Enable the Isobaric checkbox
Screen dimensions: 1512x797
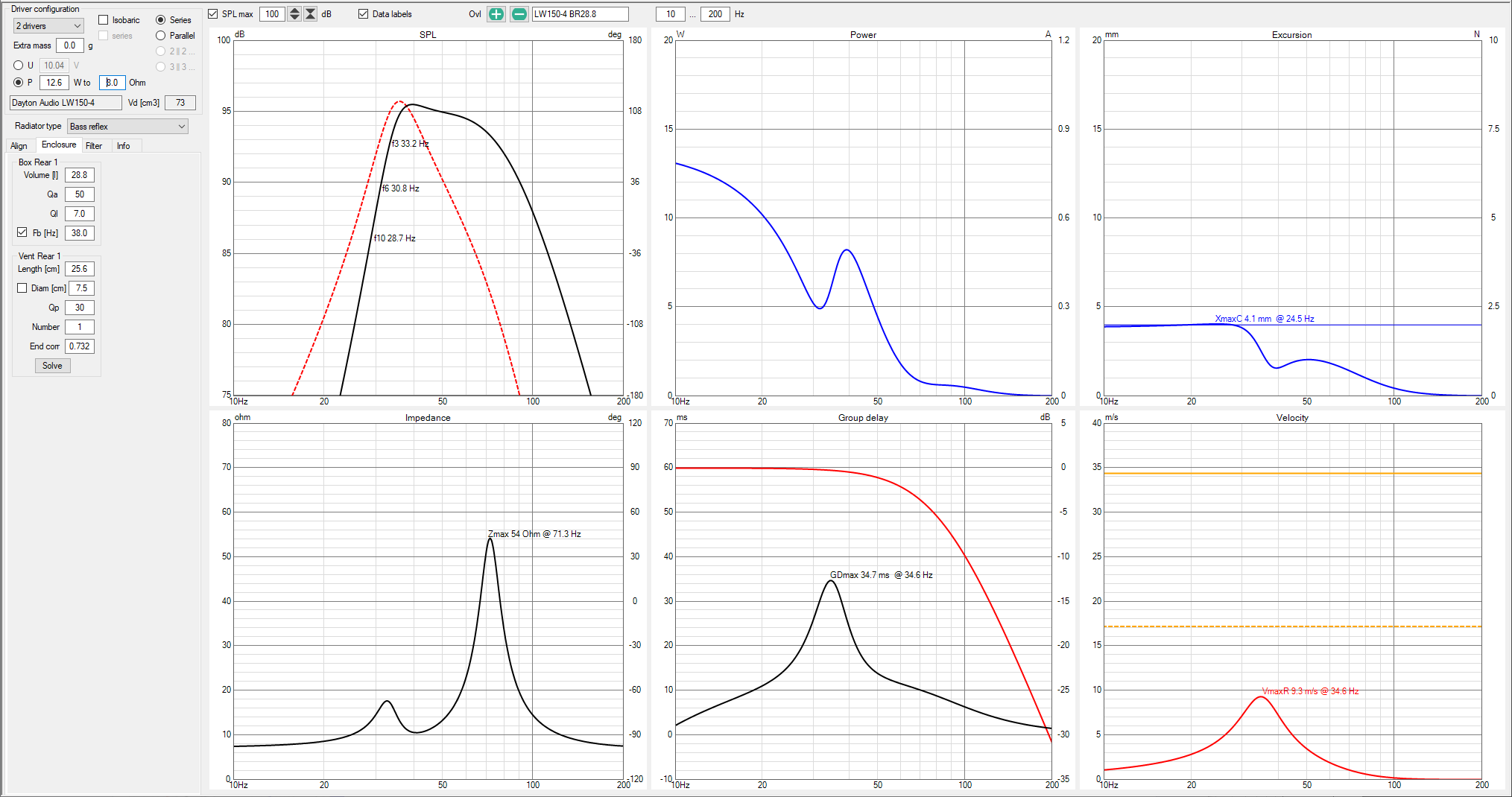pos(104,20)
